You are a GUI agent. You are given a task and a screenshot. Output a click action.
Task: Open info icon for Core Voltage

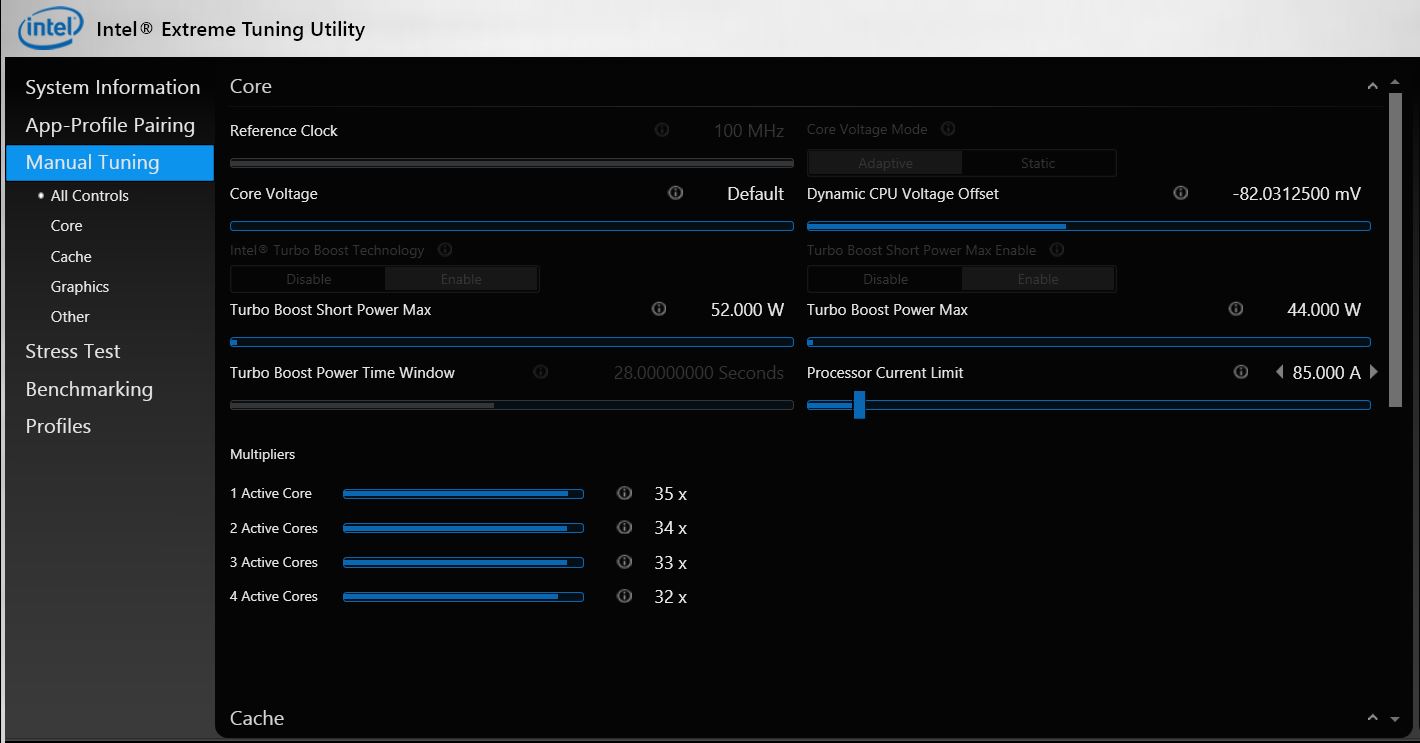click(676, 193)
